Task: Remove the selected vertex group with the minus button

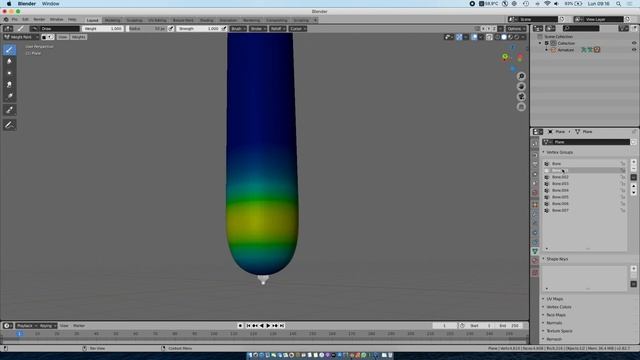Action: (633, 169)
